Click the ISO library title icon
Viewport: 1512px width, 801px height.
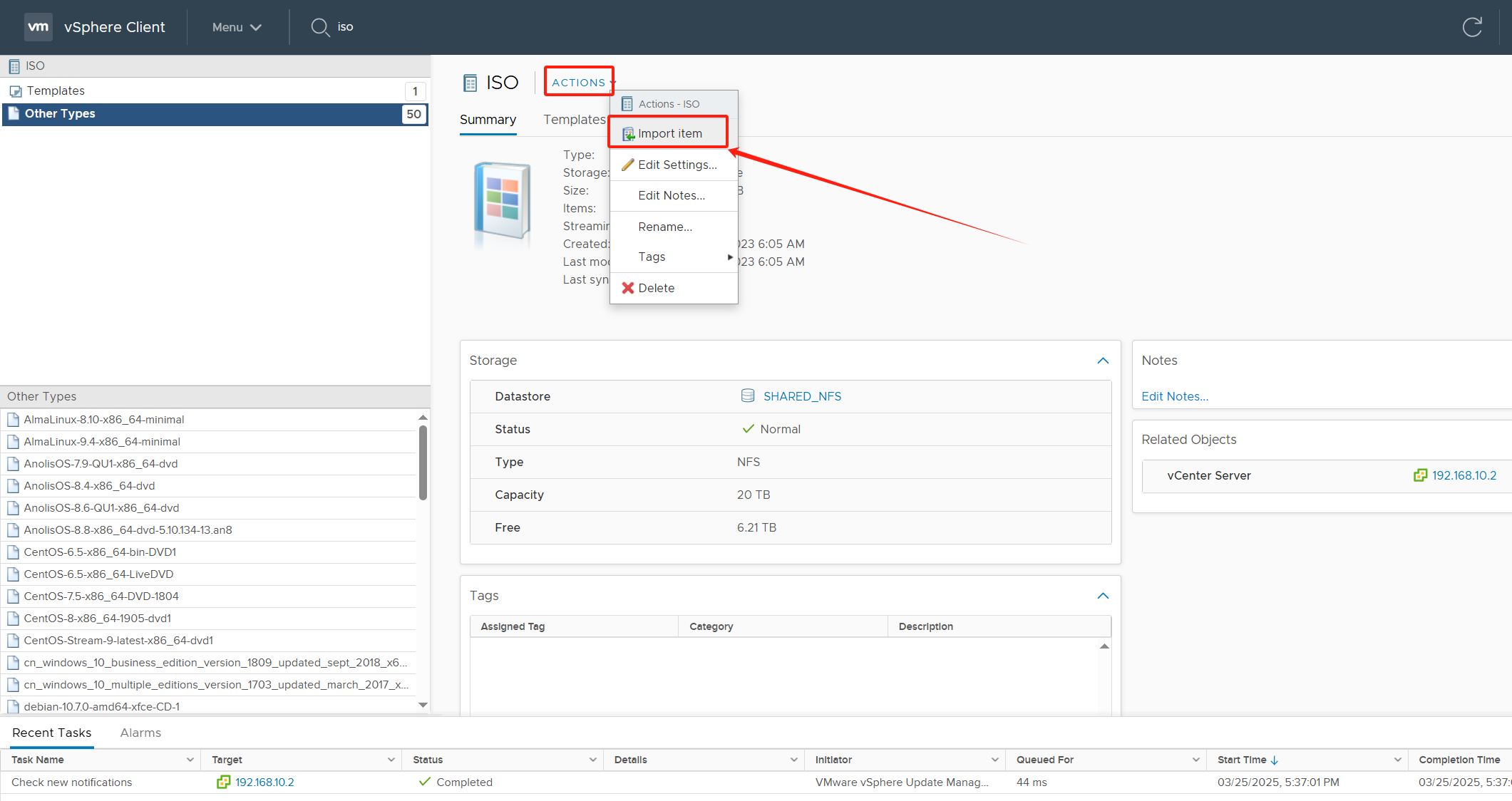pos(470,83)
